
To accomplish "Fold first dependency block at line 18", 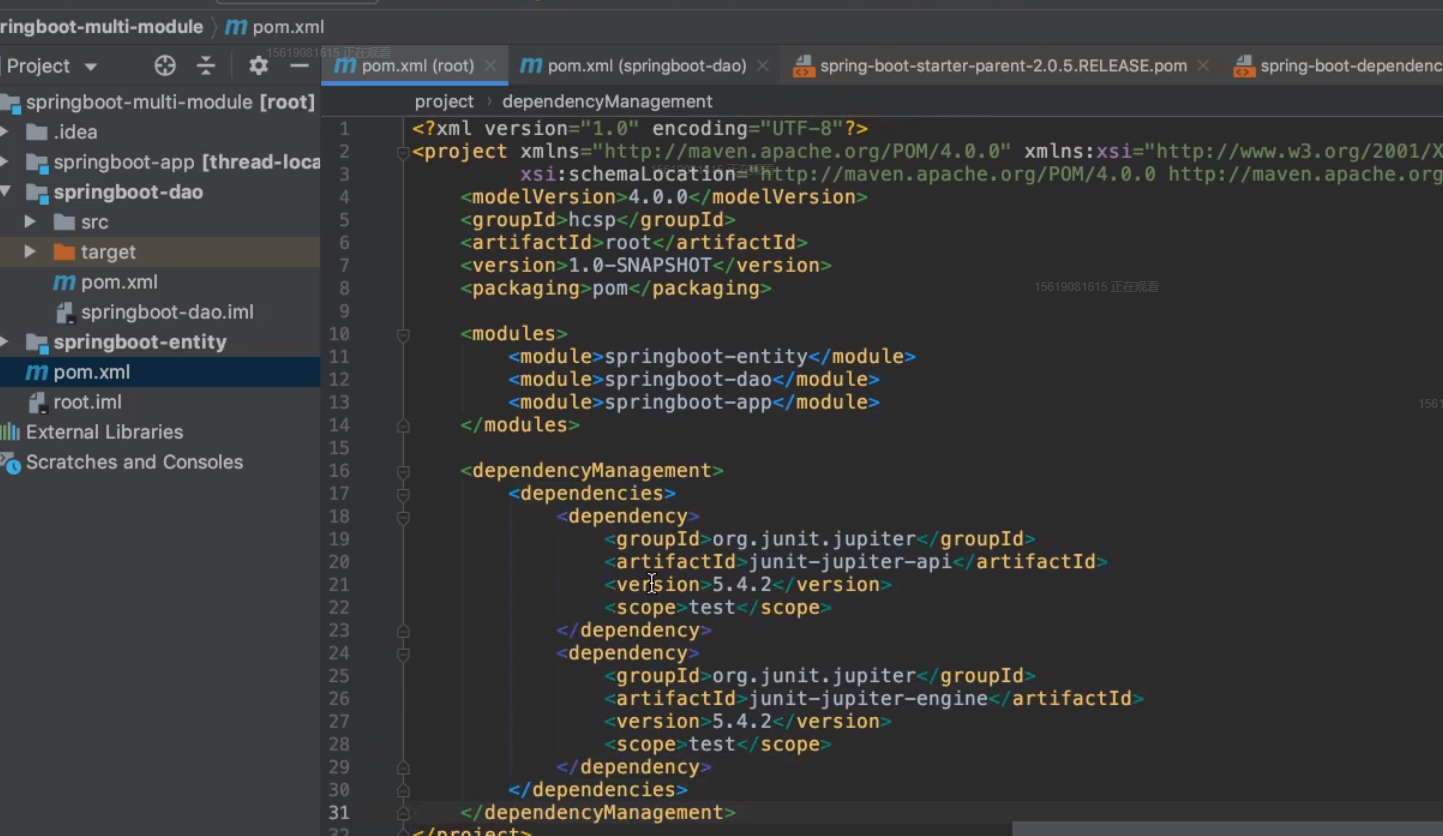I will click(x=403, y=517).
